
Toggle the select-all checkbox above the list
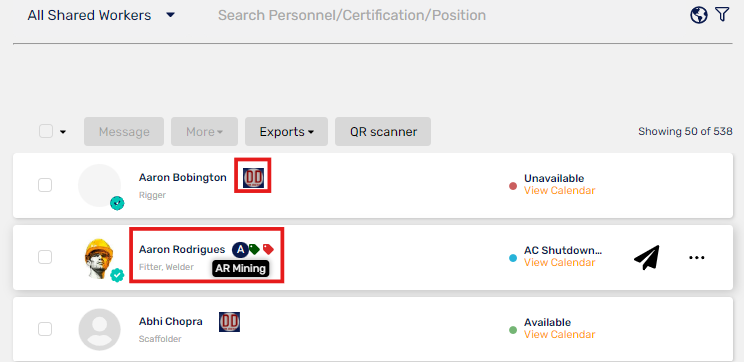tap(46, 131)
